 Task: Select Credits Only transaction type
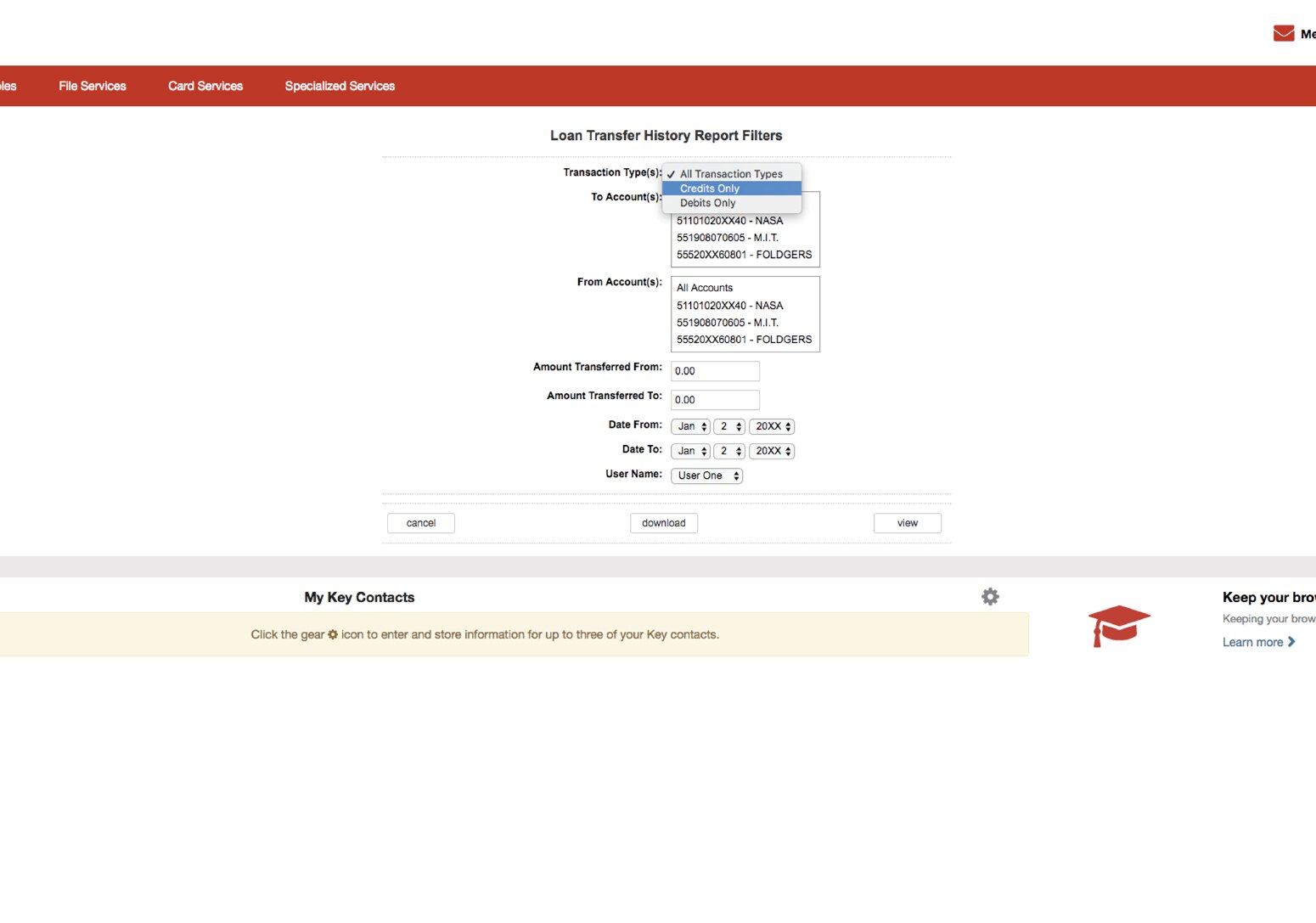point(710,188)
